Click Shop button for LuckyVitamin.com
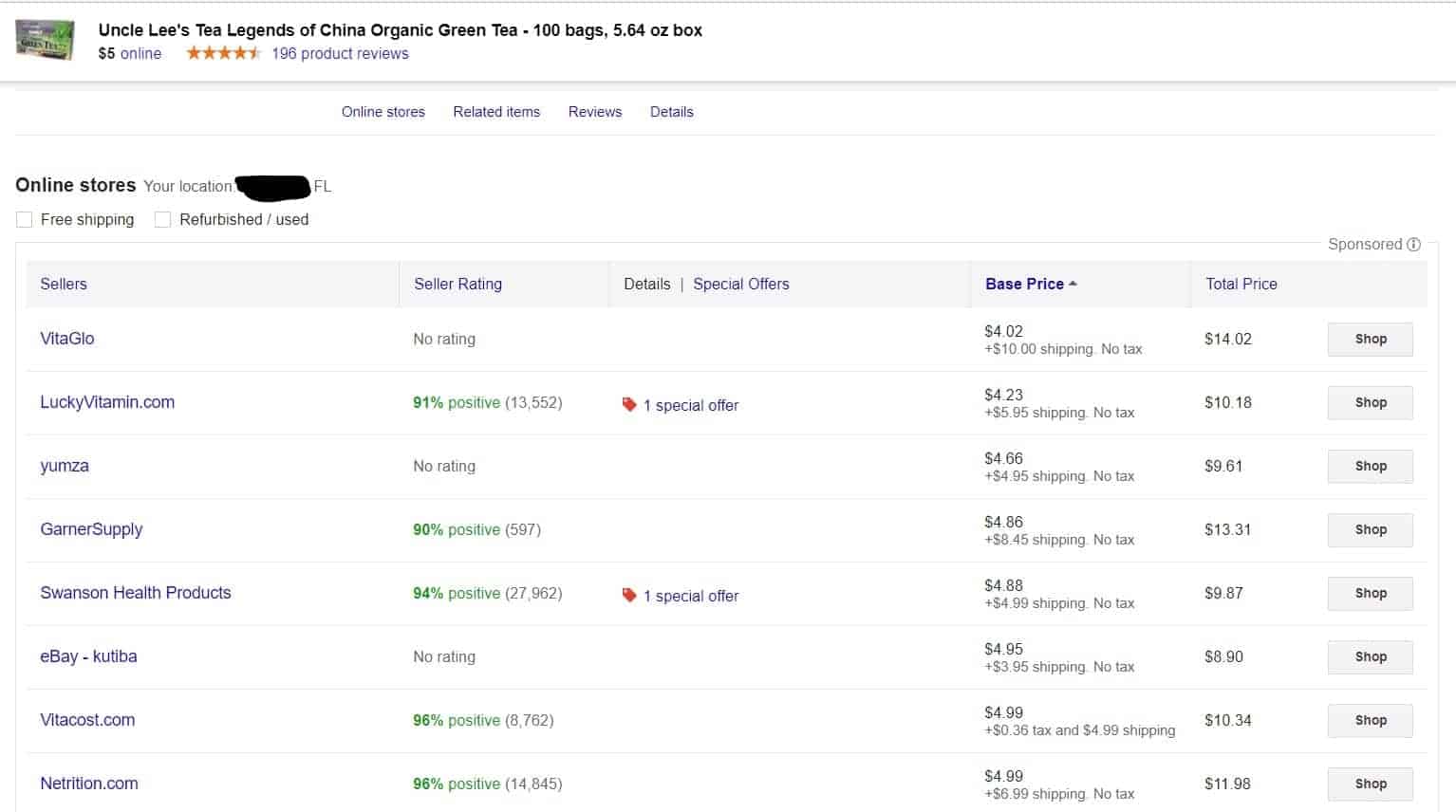The image size is (1456, 812). coord(1371,403)
